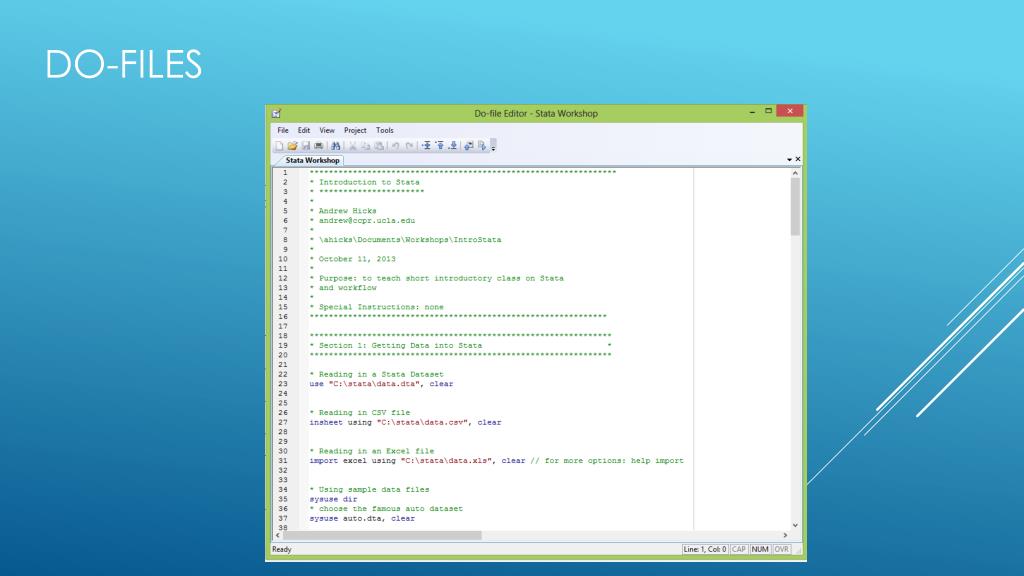Click the '* Using sample data files' comment
The image size is (1024, 576).
click(369, 490)
